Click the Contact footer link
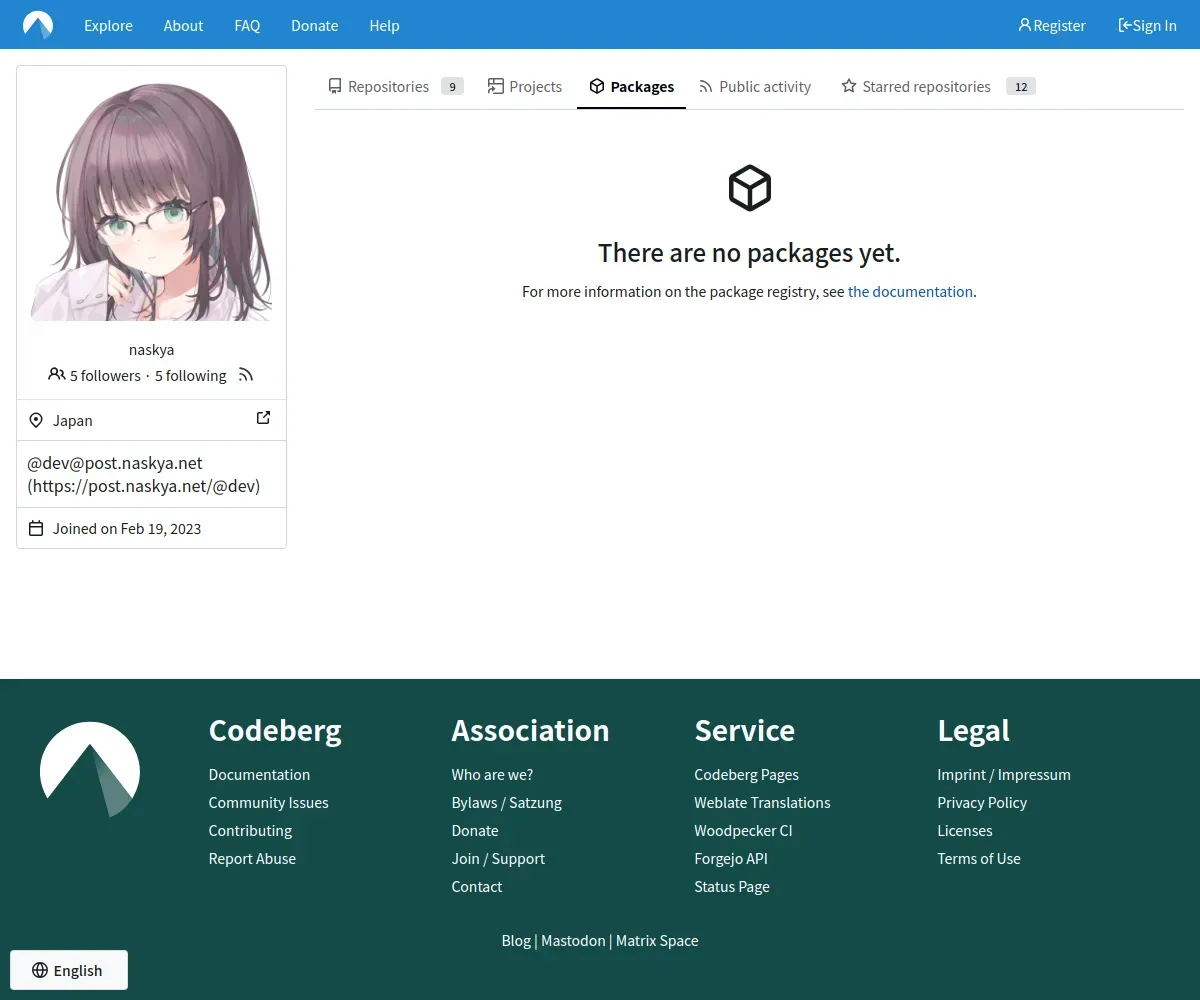1200x1000 pixels. pyautogui.click(x=477, y=887)
